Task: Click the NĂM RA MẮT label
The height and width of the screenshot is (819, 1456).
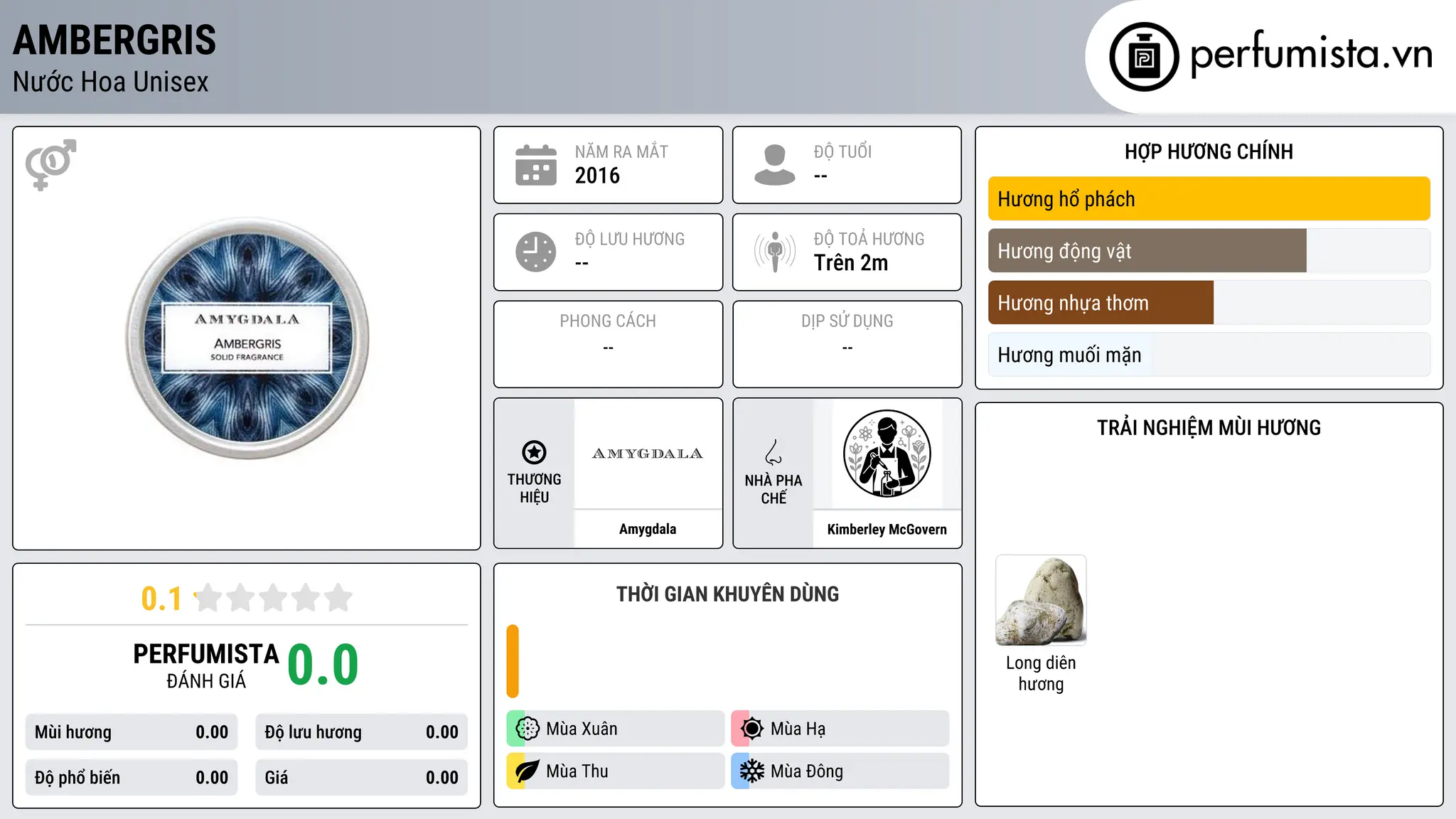Action: click(x=621, y=151)
